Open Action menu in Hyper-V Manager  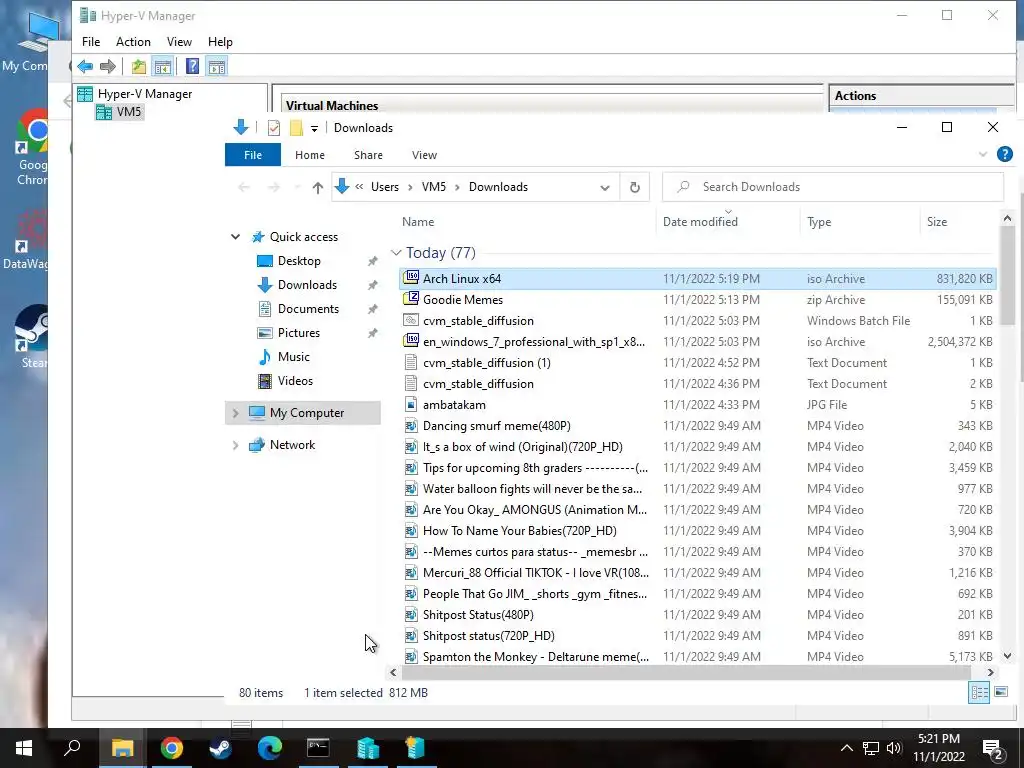coord(133,42)
